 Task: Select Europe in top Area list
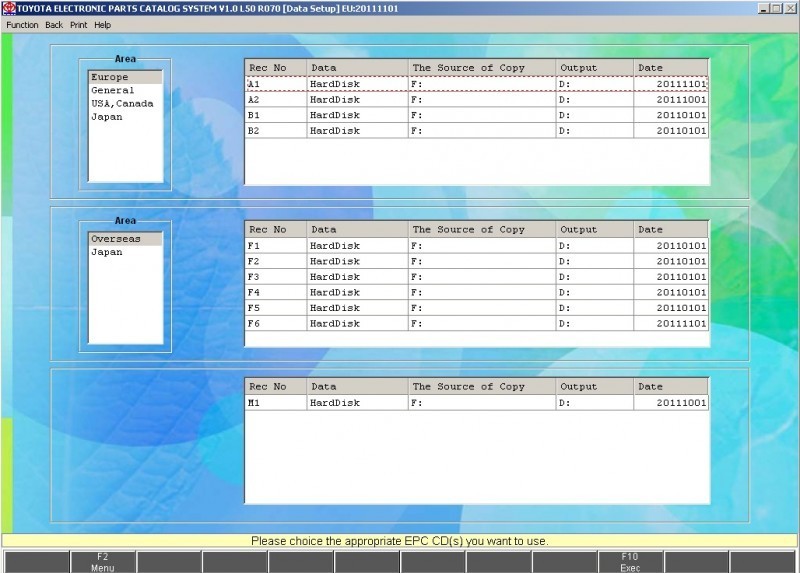[125, 77]
